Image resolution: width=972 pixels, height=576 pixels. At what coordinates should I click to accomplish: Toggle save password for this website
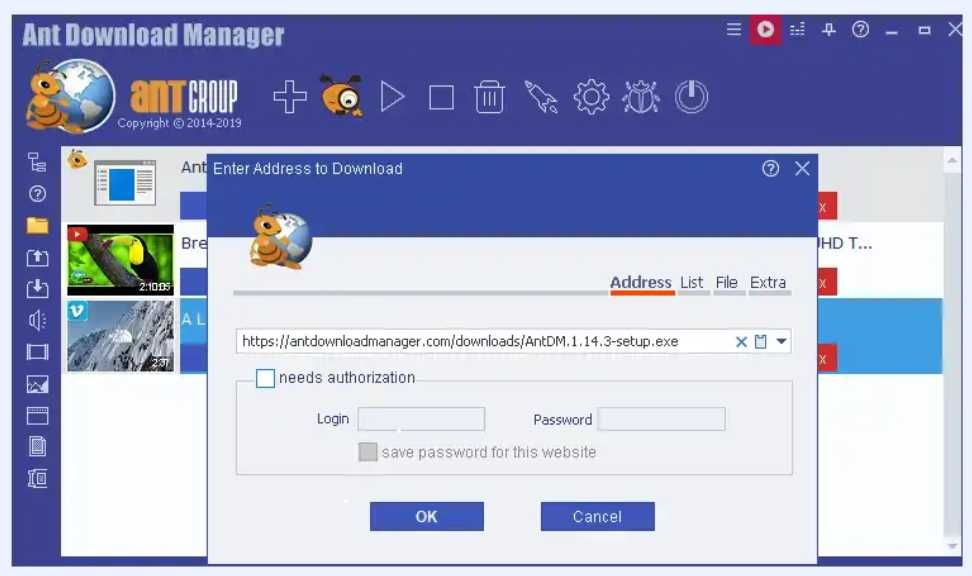point(368,452)
